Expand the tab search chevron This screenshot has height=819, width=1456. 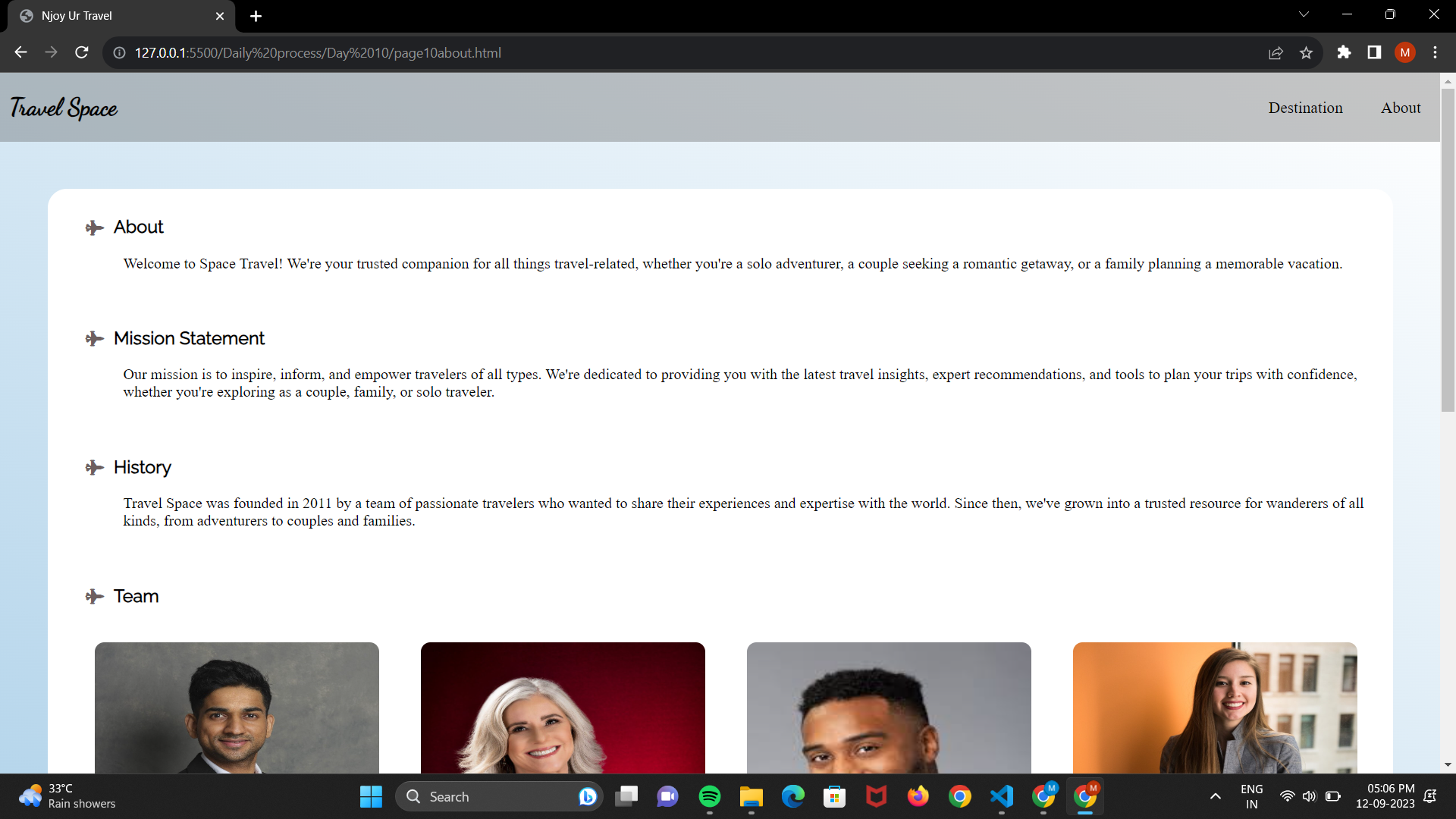tap(1304, 14)
